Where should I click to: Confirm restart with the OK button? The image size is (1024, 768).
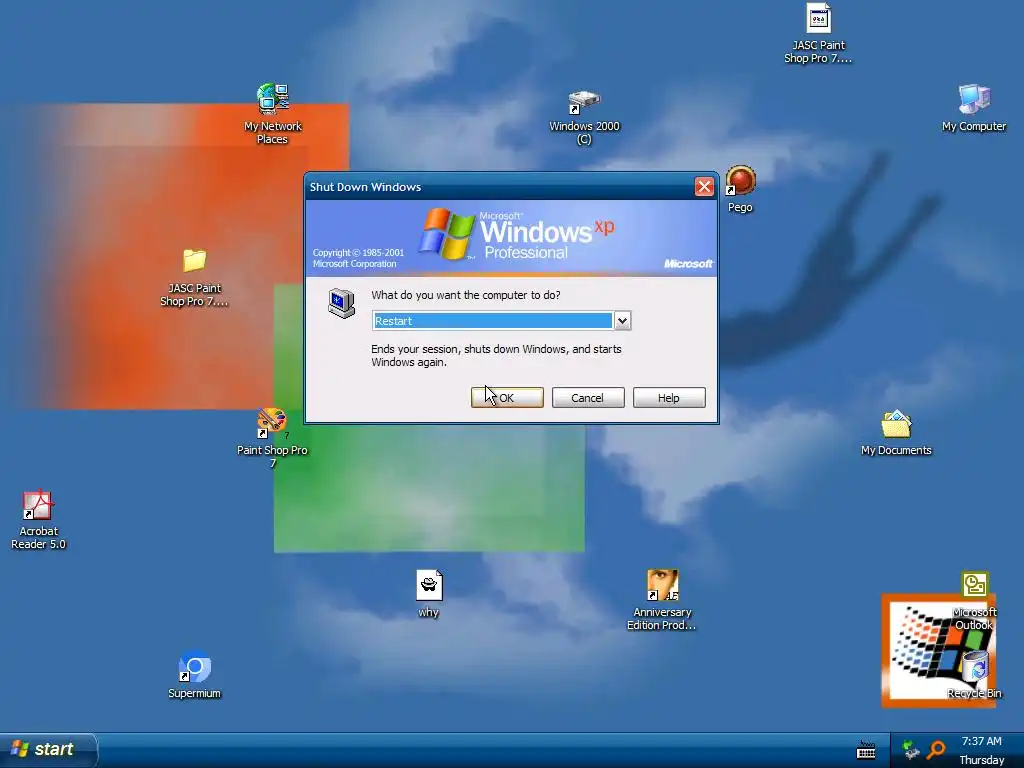[x=507, y=398]
